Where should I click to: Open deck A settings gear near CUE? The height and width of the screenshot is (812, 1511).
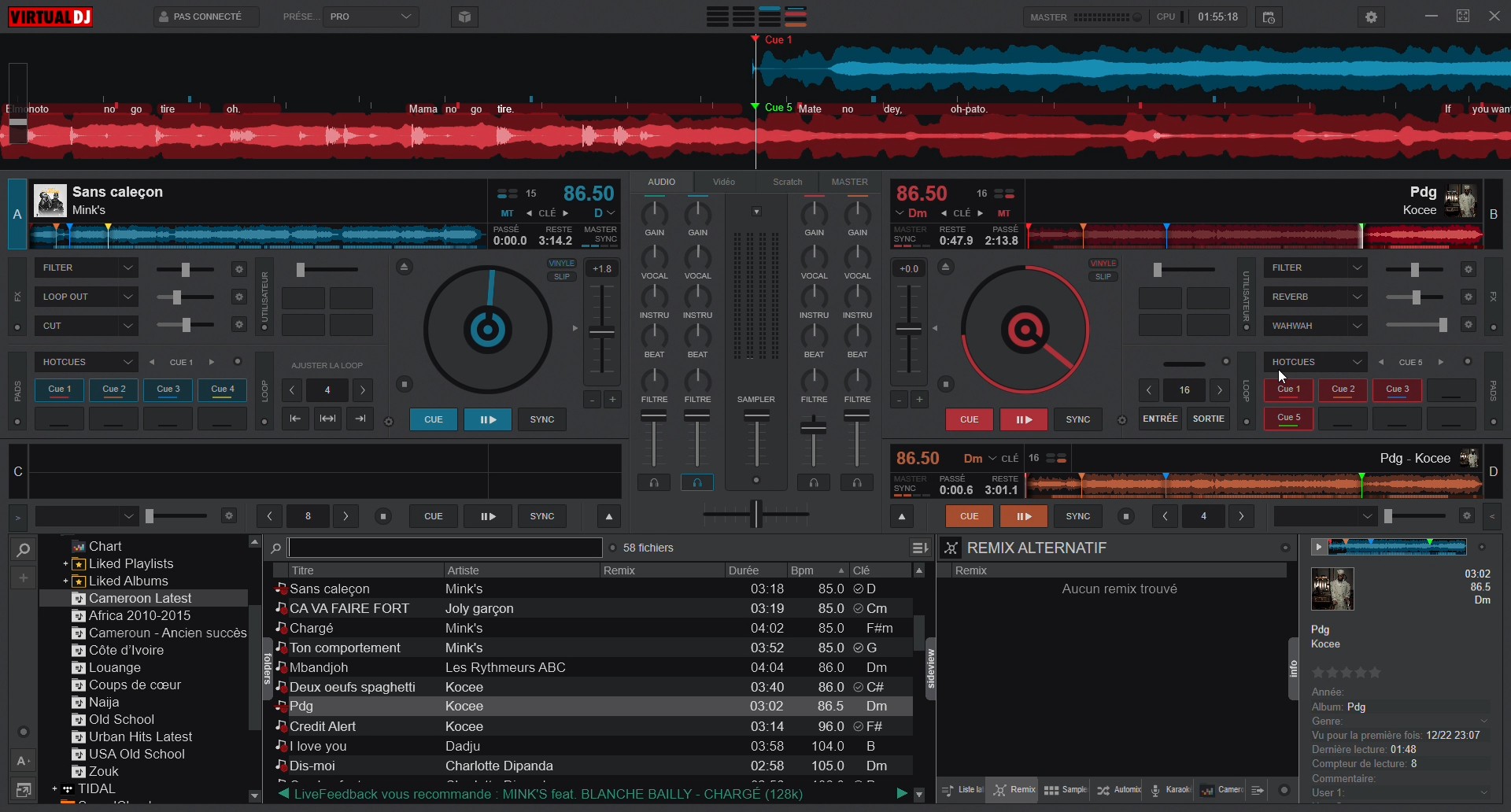click(x=389, y=422)
